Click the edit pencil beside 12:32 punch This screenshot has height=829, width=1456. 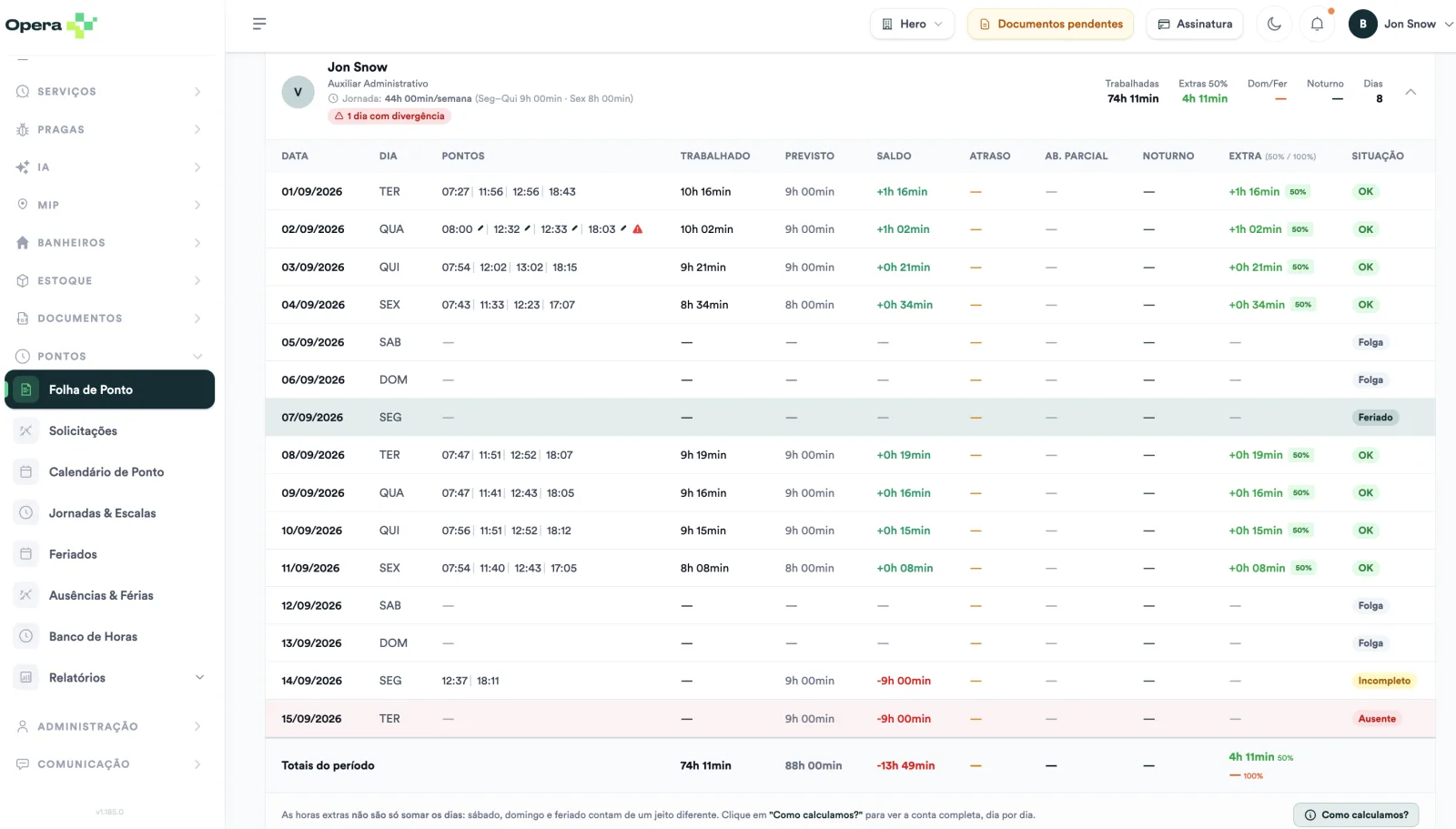[528, 228]
